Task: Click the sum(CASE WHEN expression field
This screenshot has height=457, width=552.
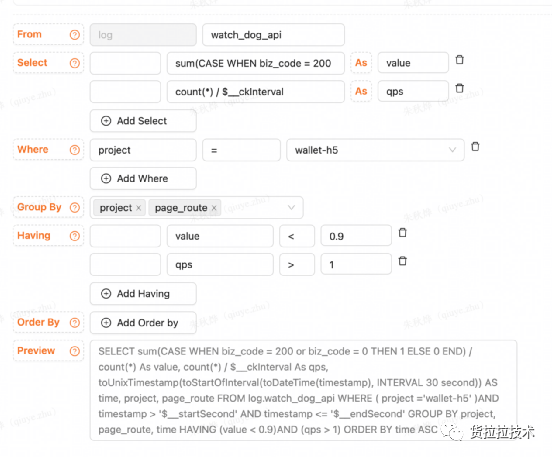Action: pos(256,63)
